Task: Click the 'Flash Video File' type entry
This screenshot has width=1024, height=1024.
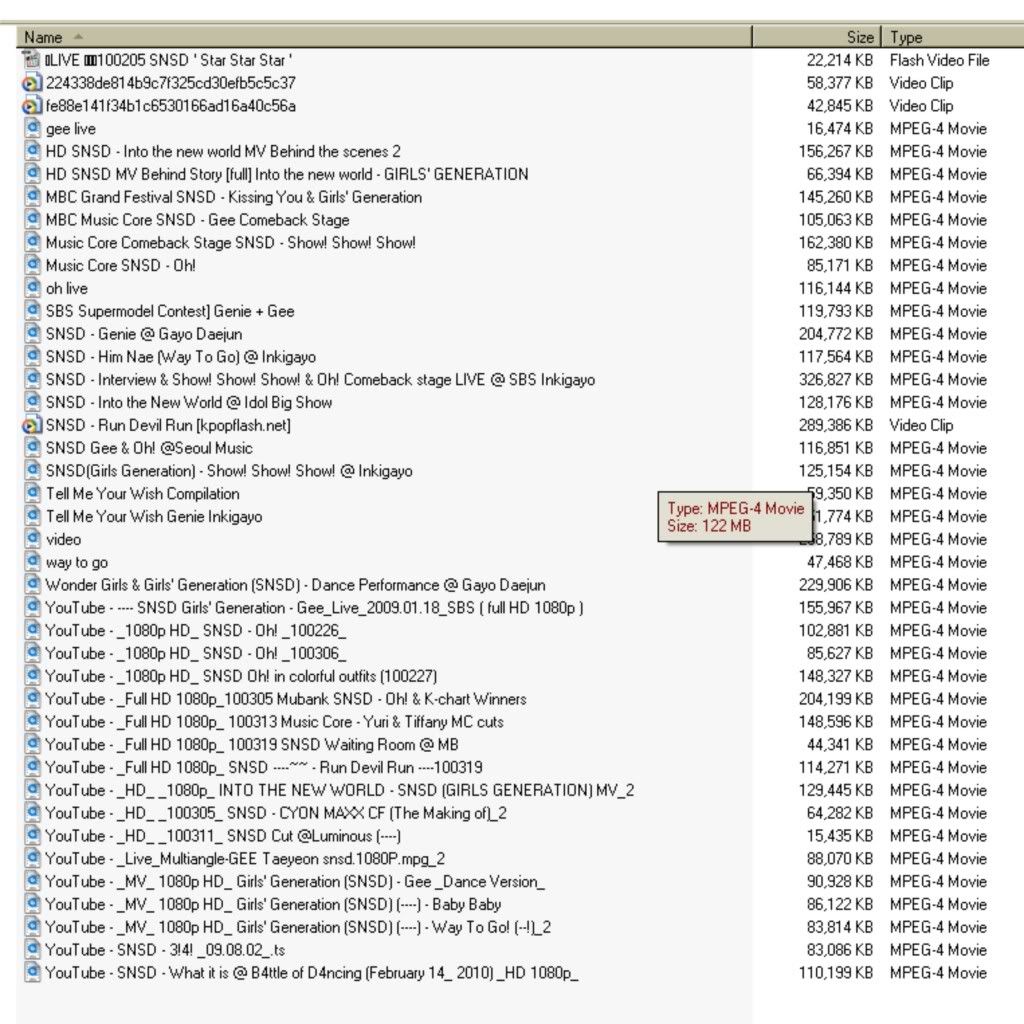Action: (939, 60)
